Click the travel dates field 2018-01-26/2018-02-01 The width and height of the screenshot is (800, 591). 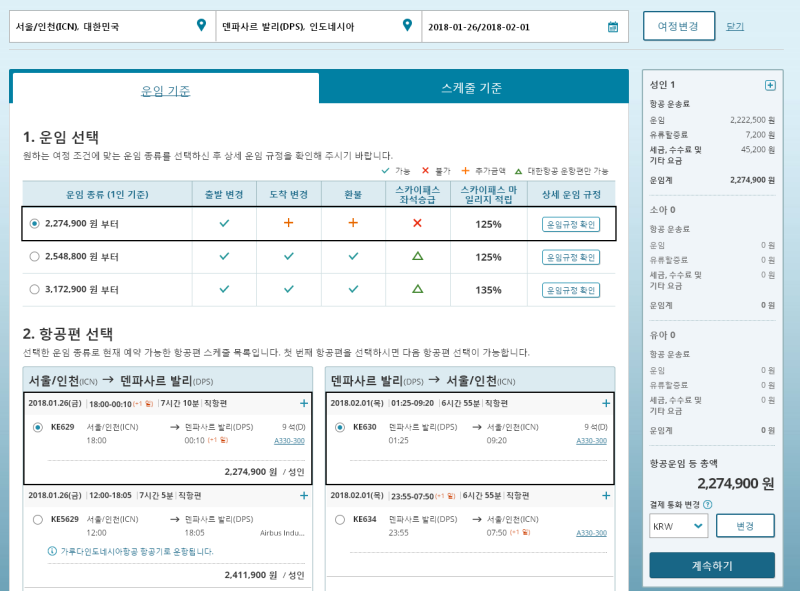point(525,27)
